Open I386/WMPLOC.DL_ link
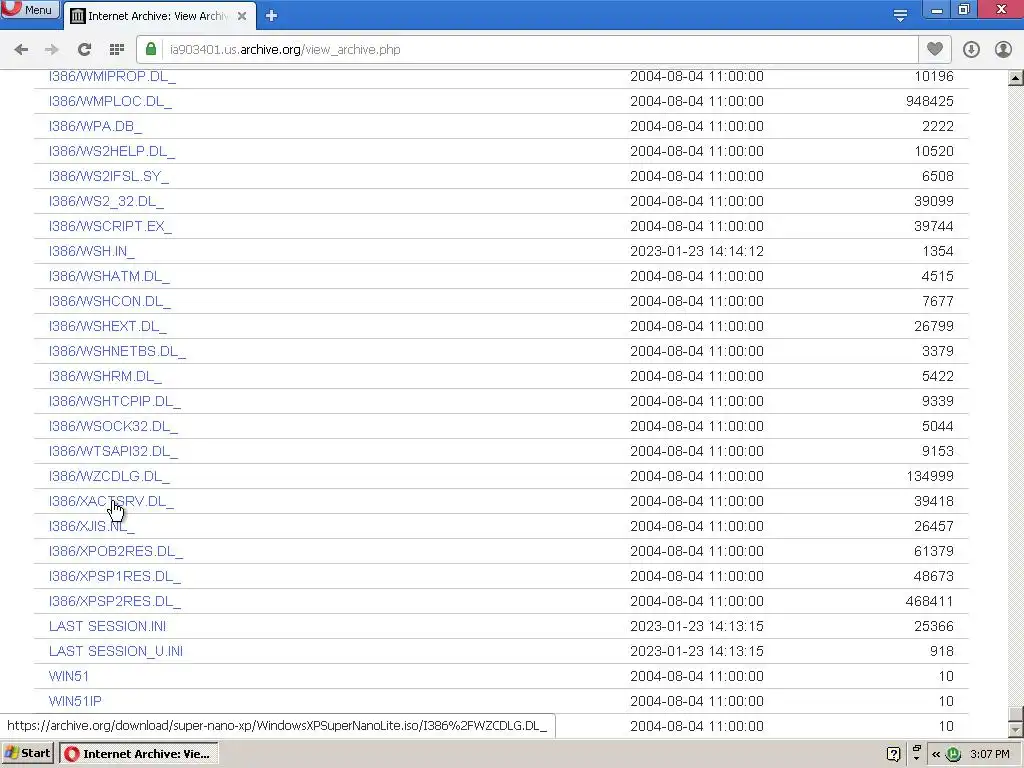 (110, 101)
